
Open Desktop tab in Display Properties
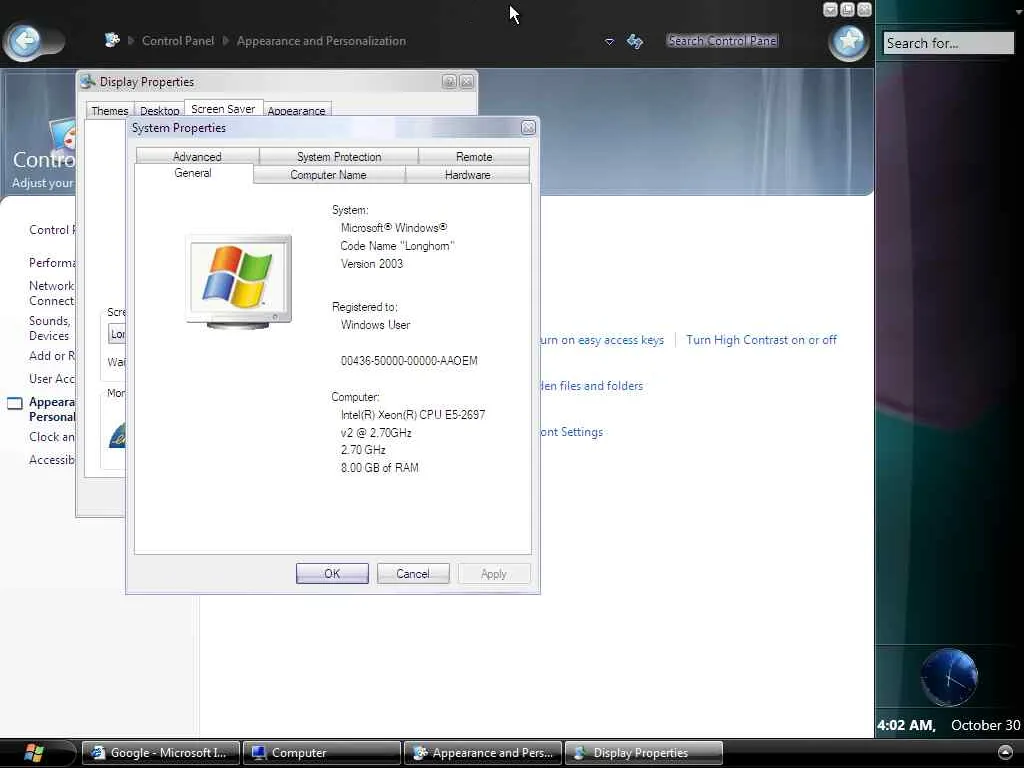pyautogui.click(x=159, y=110)
